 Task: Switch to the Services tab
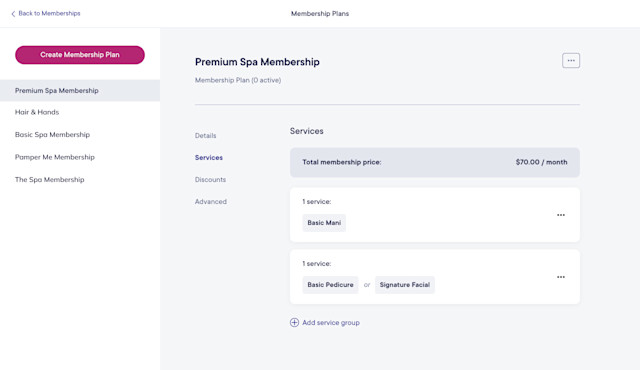tap(209, 157)
